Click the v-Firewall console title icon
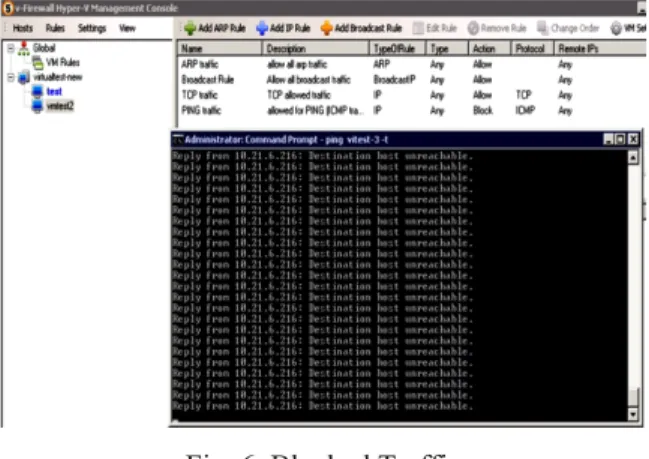This screenshot has width=649, height=459. click(8, 8)
